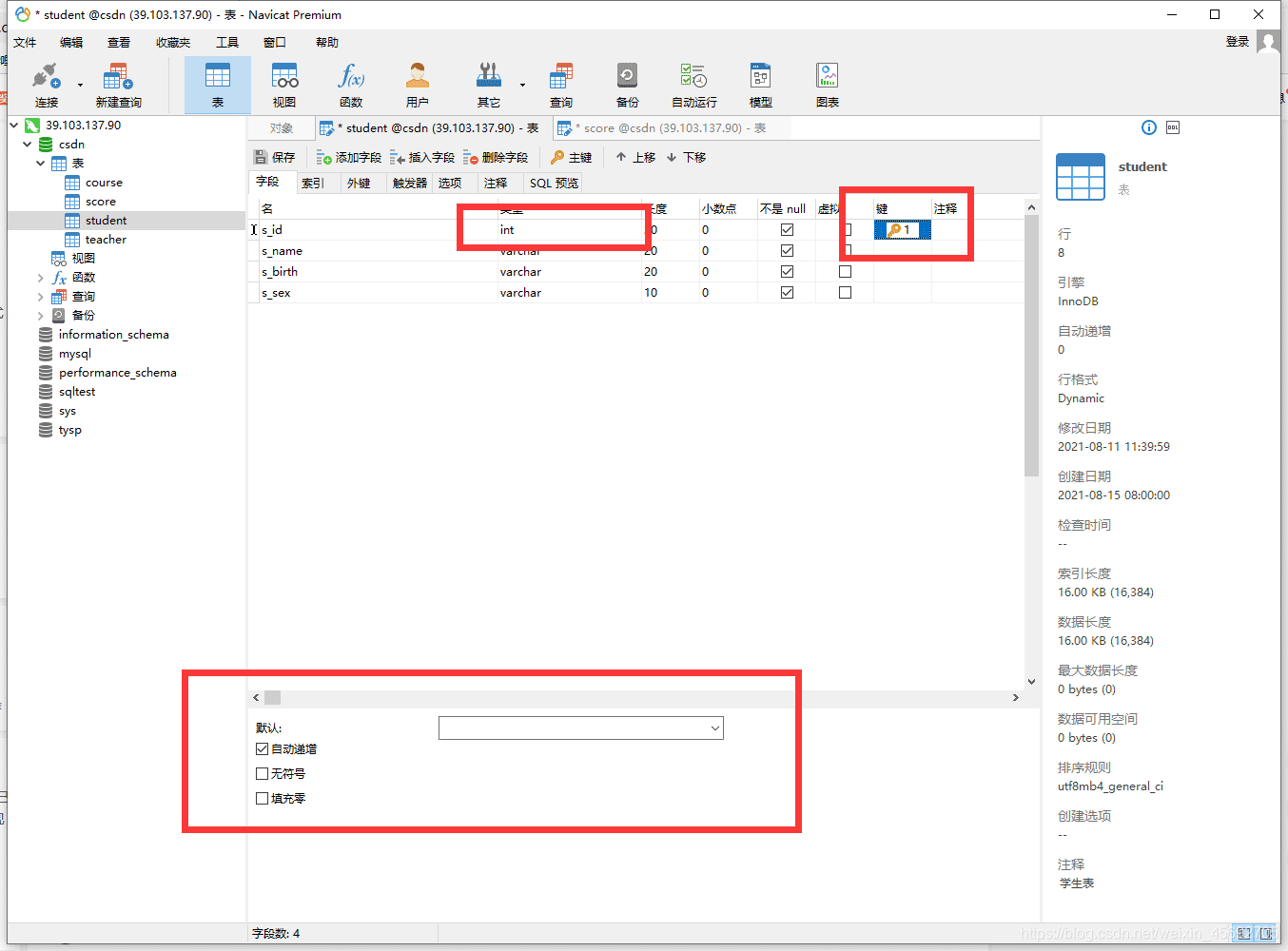Click the horizontal scrollbar thumb below the field grid
Screen dimensions: 1288x951
[x=273, y=698]
